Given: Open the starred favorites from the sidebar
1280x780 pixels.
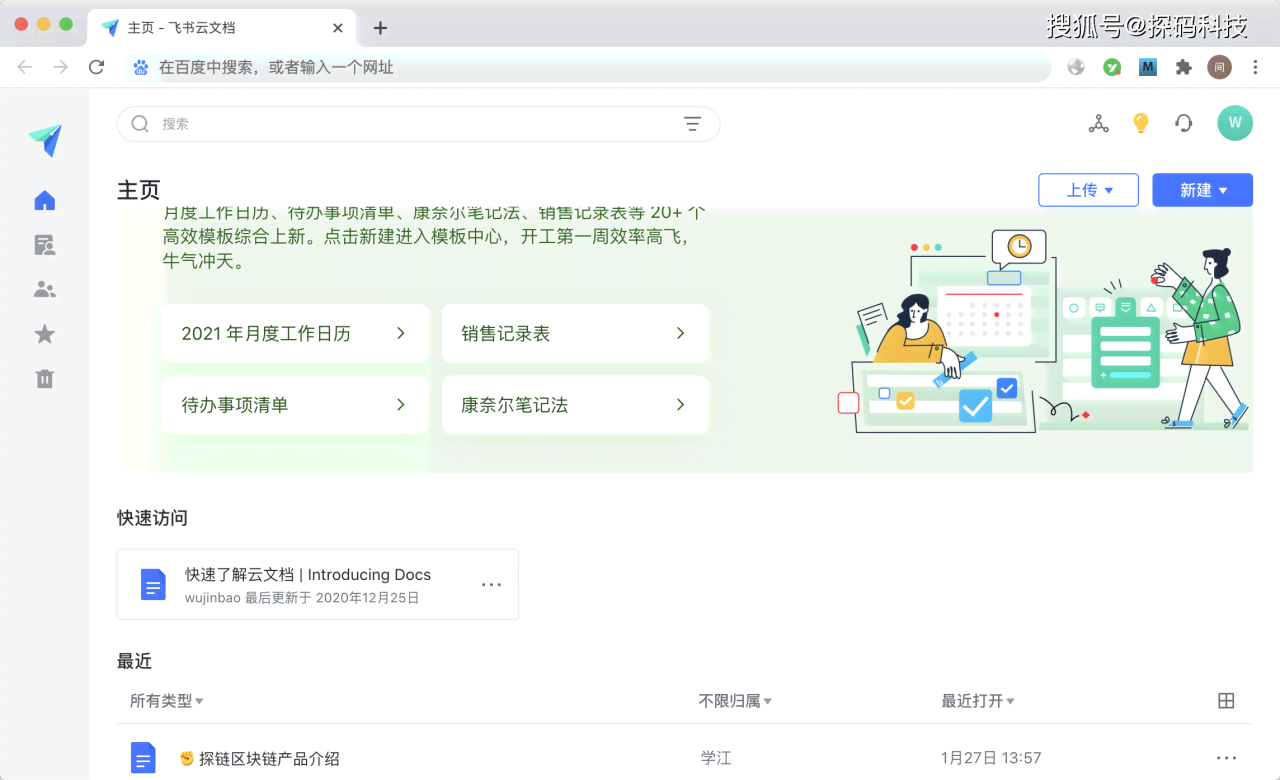Looking at the screenshot, I should pyautogui.click(x=44, y=334).
